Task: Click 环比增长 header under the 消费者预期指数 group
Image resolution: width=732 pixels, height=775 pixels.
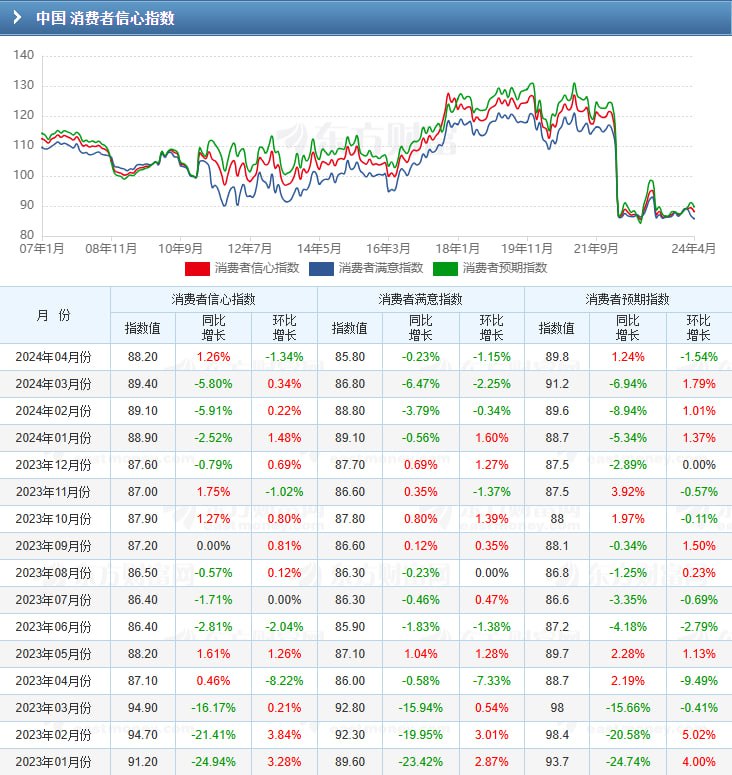Action: 698,328
